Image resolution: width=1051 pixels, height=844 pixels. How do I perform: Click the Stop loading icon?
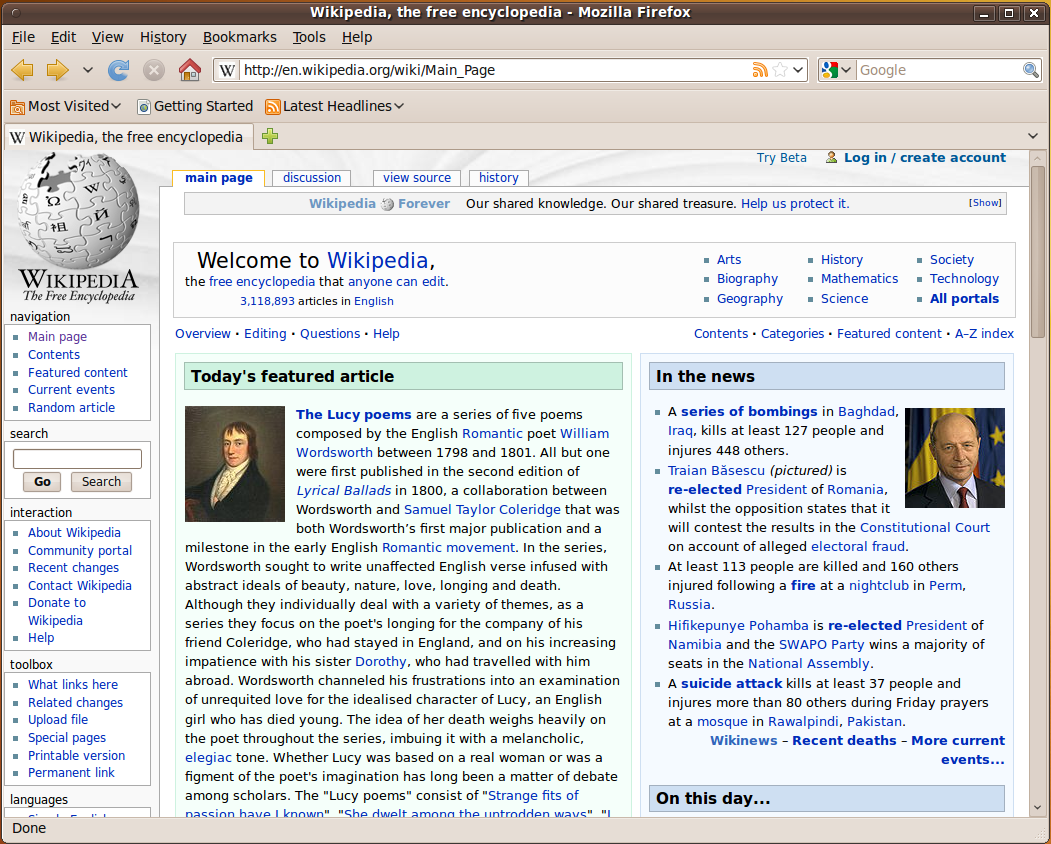[153, 70]
